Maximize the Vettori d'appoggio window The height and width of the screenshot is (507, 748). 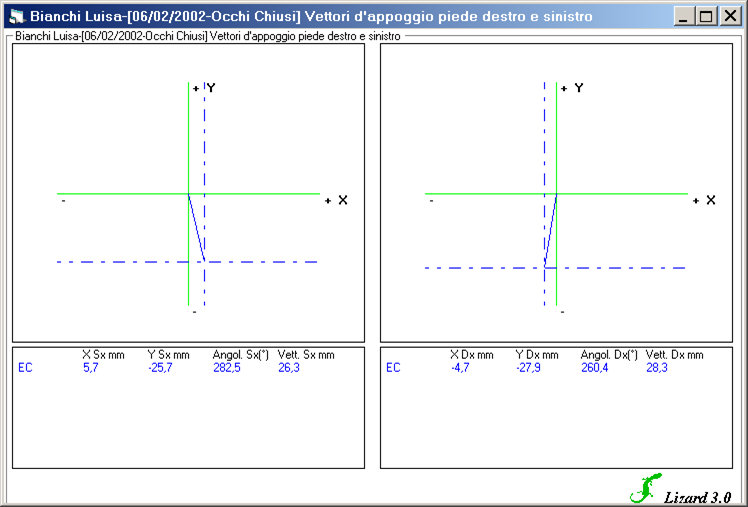[x=706, y=17]
